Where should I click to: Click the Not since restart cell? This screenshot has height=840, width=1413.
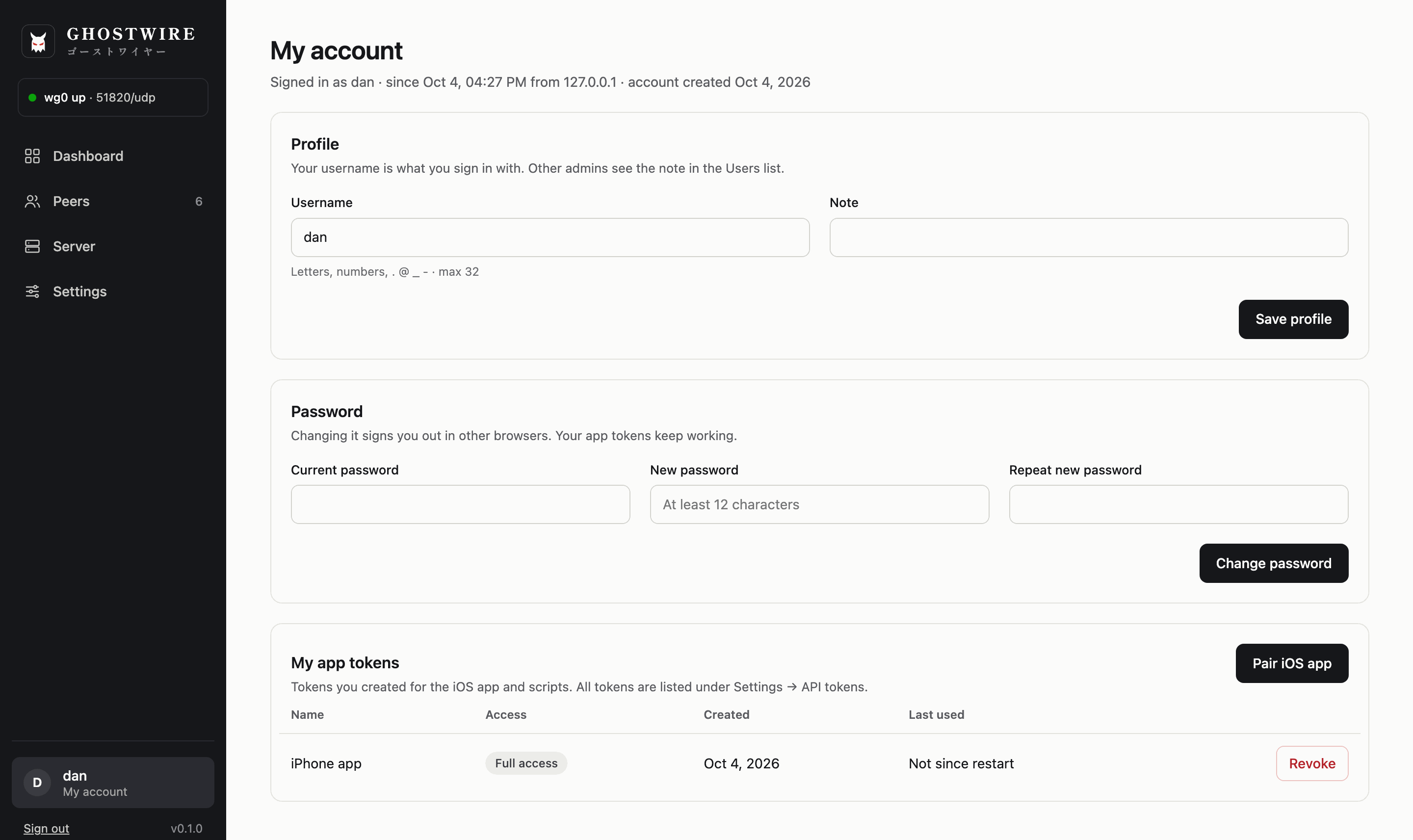(961, 763)
